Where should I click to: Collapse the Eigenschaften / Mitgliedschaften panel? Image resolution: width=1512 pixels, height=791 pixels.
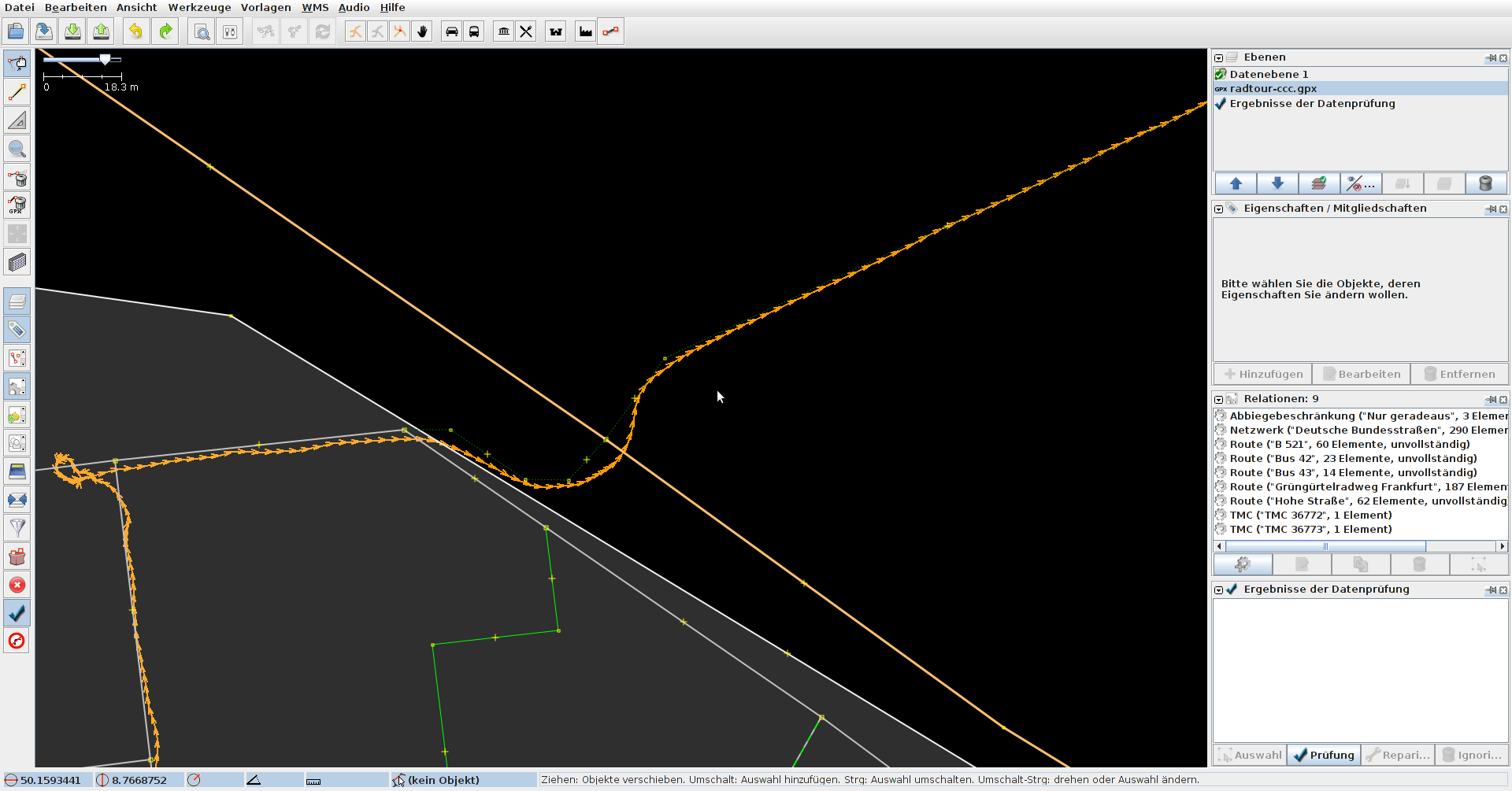tap(1219, 209)
